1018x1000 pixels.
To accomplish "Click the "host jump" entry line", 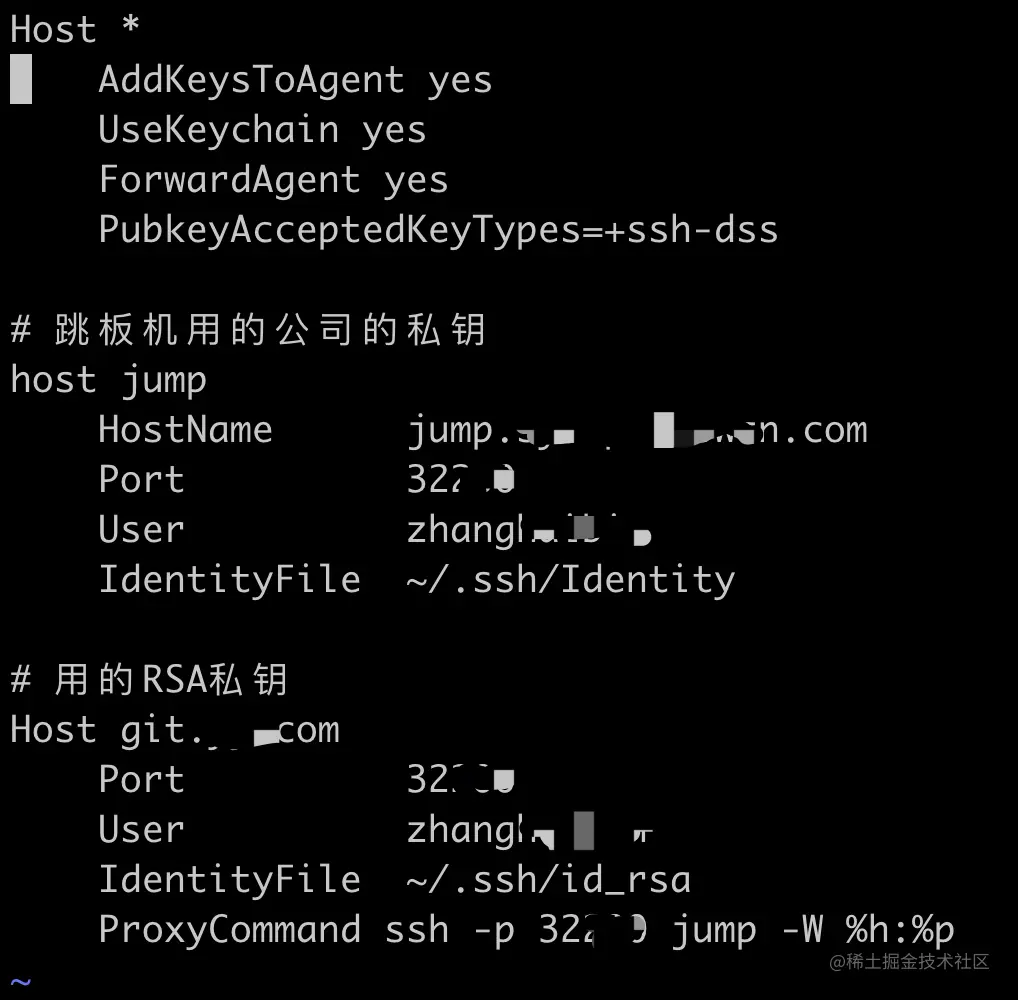I will [108, 380].
